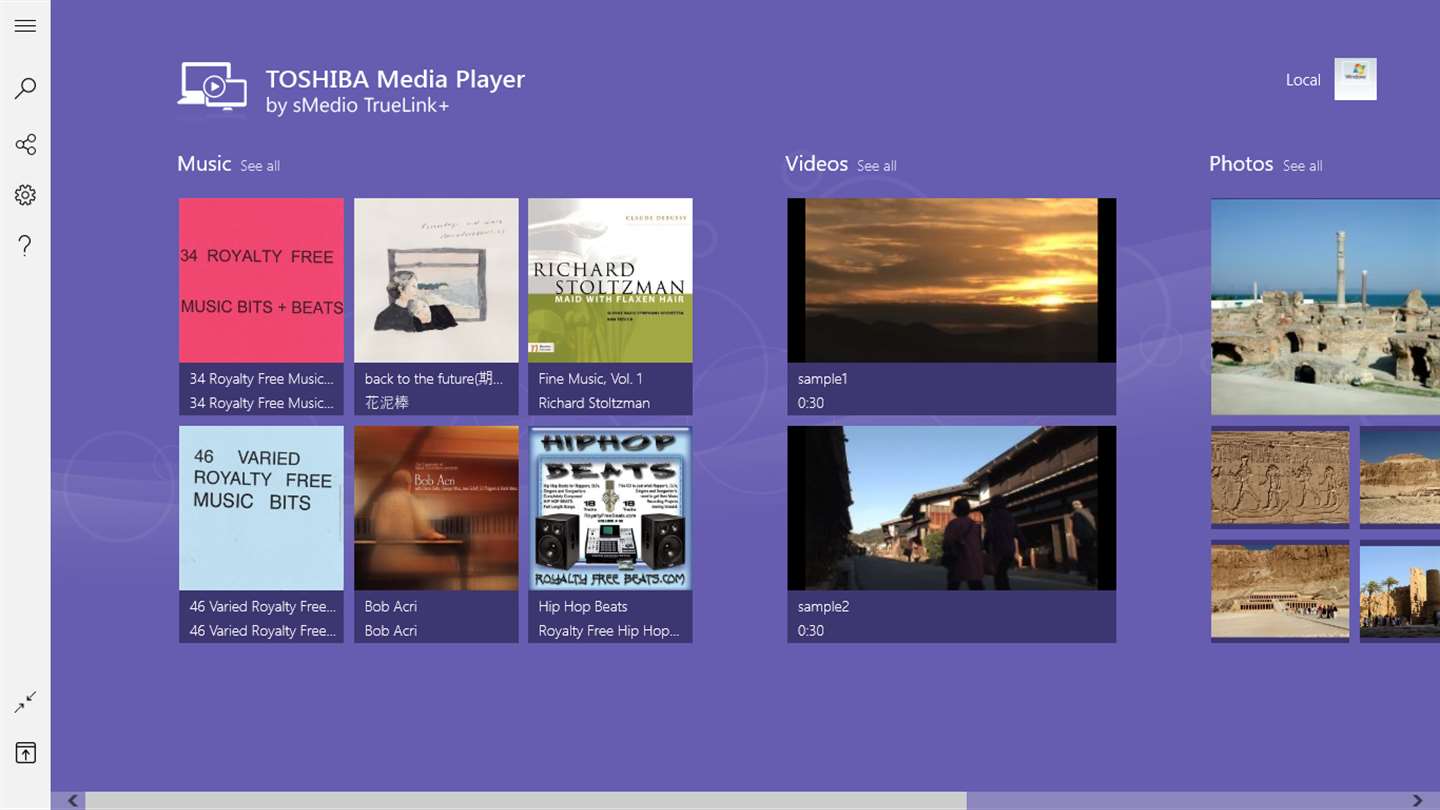Click the upload box icon in sidebar
The width and height of the screenshot is (1440, 810).
(x=25, y=752)
